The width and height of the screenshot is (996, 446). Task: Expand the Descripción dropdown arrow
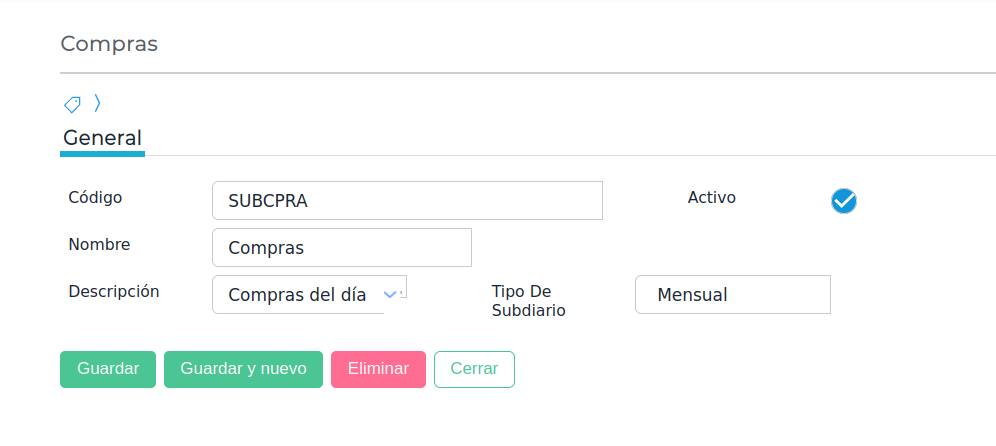[x=392, y=294]
